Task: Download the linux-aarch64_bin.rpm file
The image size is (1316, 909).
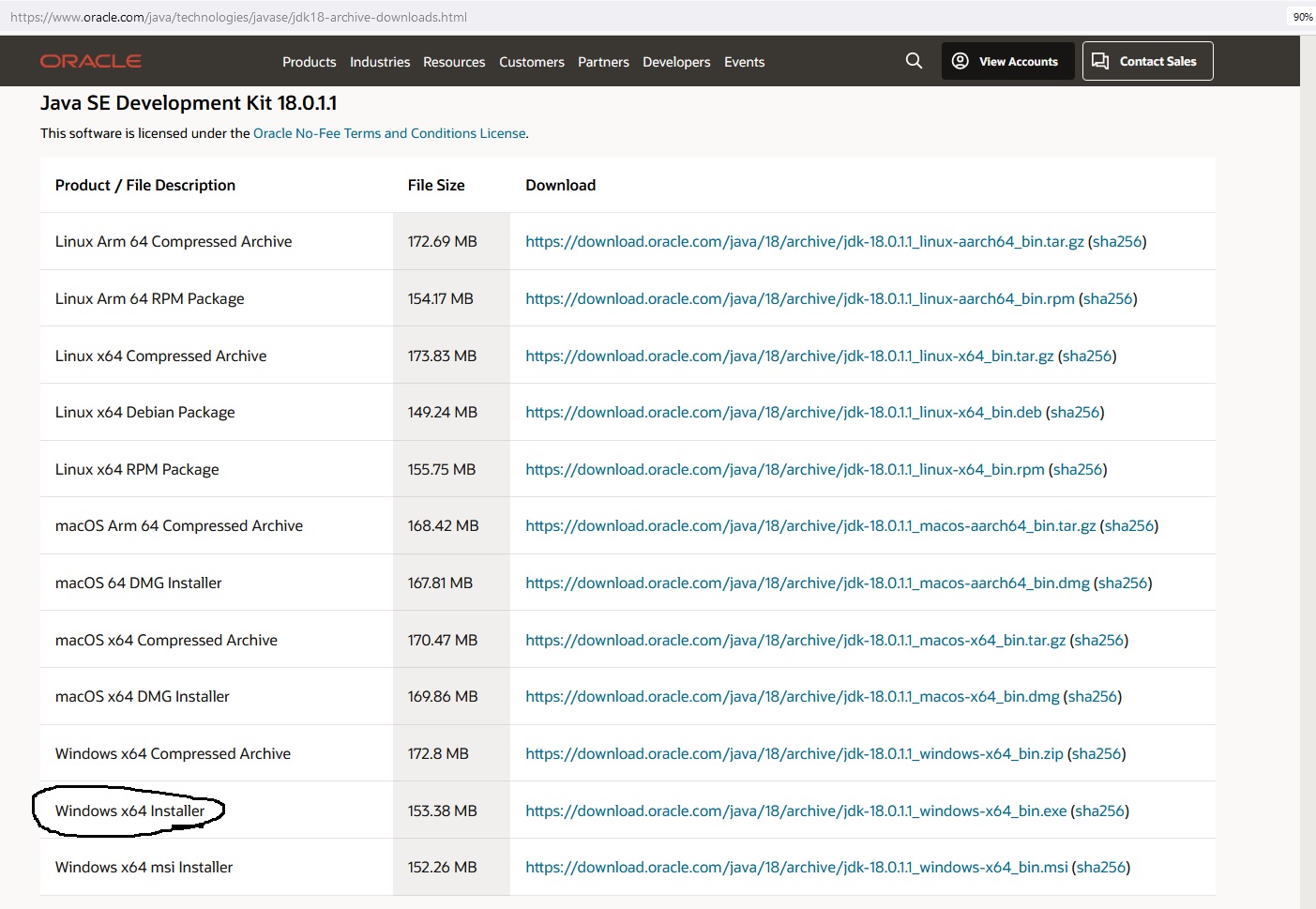Action: (x=800, y=299)
